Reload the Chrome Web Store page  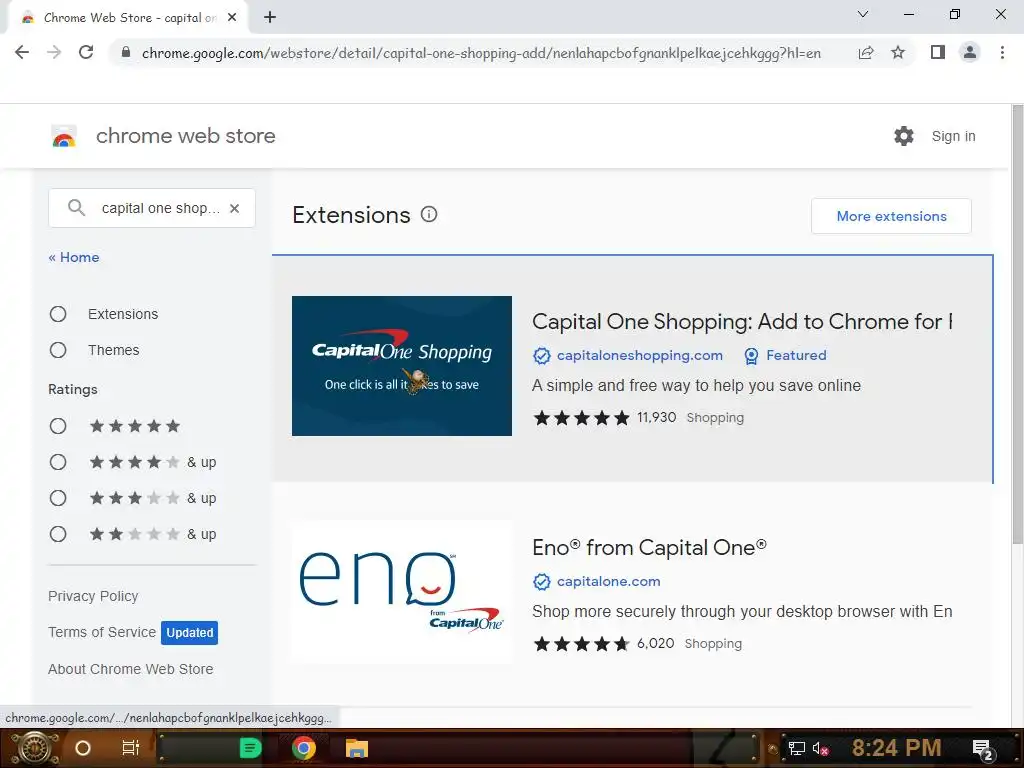(x=86, y=52)
